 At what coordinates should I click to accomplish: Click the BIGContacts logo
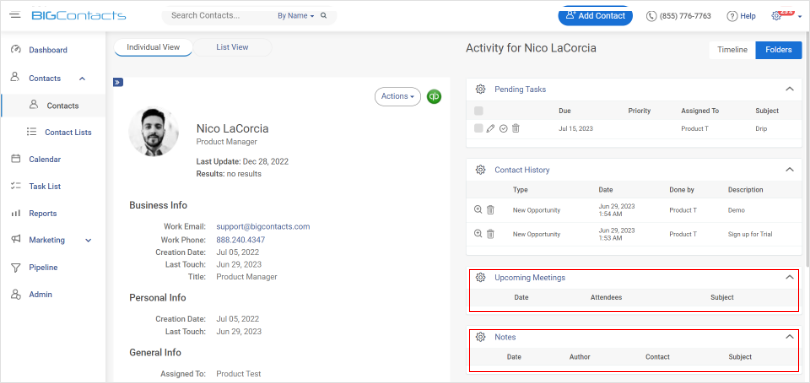[79, 16]
